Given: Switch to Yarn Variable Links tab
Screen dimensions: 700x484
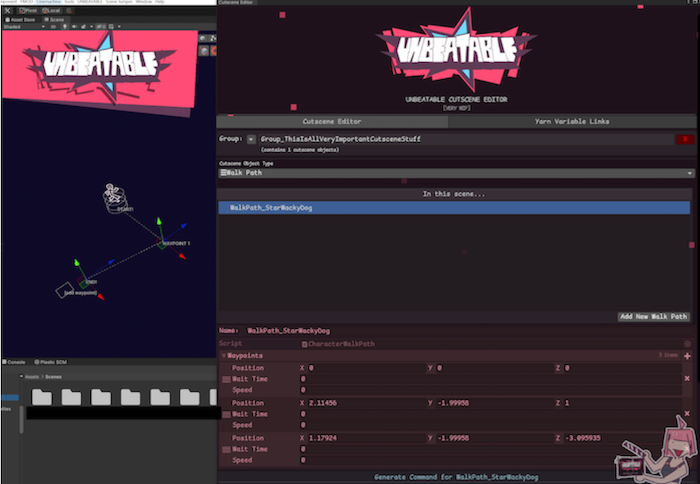Looking at the screenshot, I should pos(572,121).
